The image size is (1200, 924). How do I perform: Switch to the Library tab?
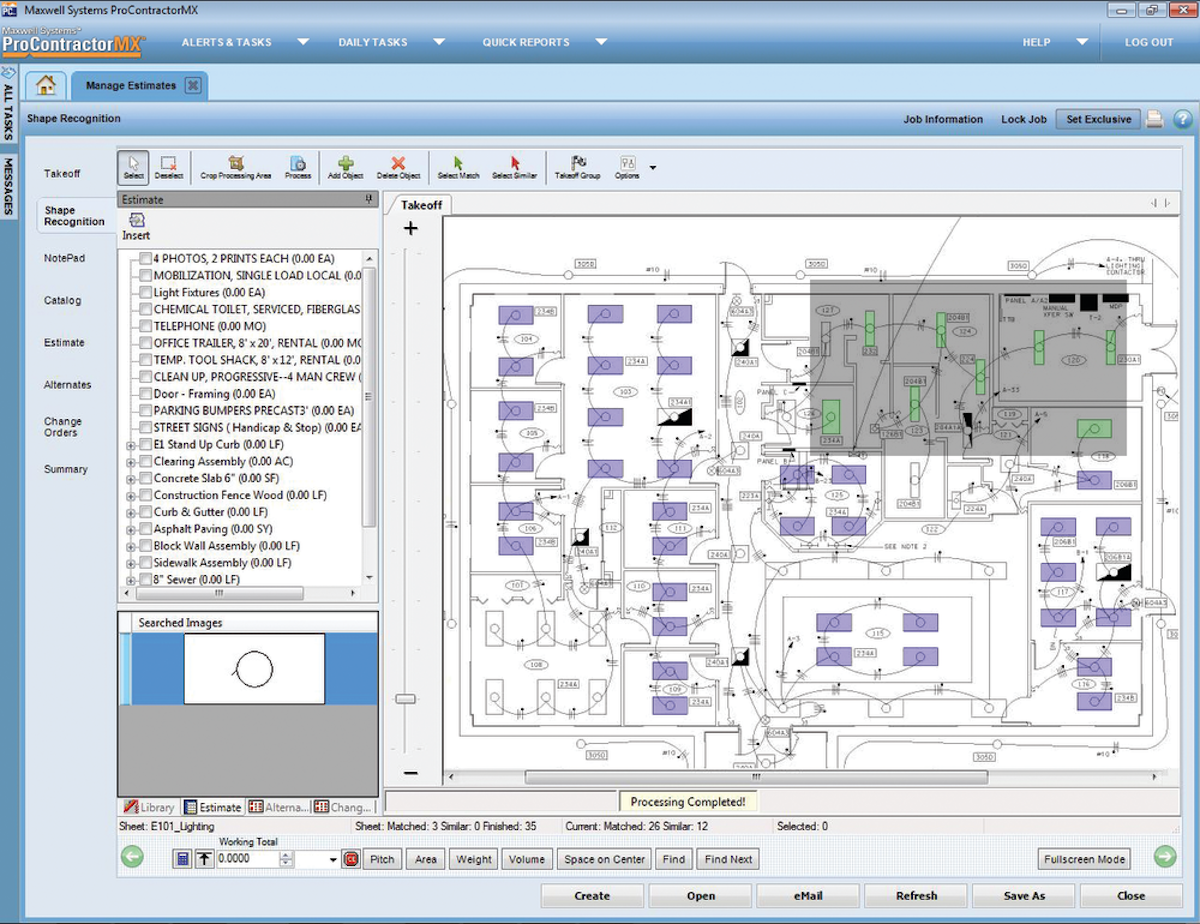point(149,807)
